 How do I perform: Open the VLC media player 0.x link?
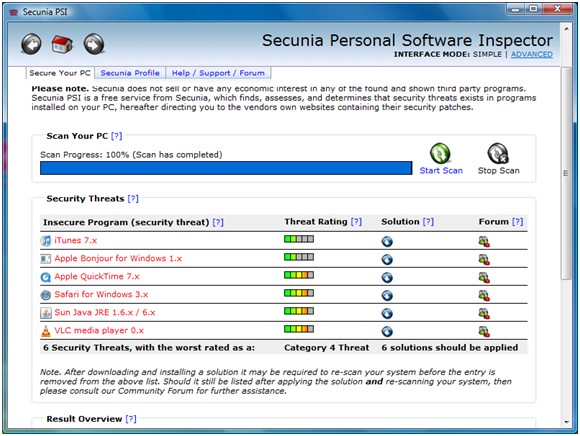pyautogui.click(x=99, y=331)
